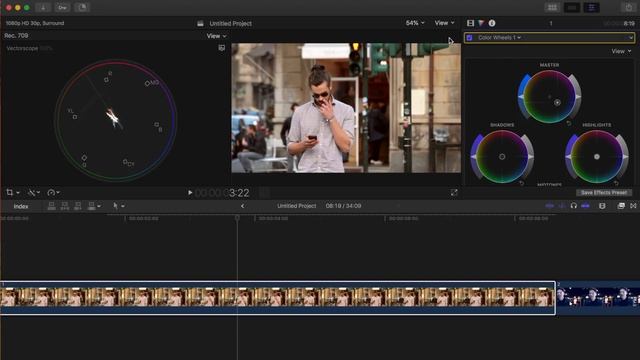Reset the Master color wheel
The height and width of the screenshot is (360, 640).
569,123
